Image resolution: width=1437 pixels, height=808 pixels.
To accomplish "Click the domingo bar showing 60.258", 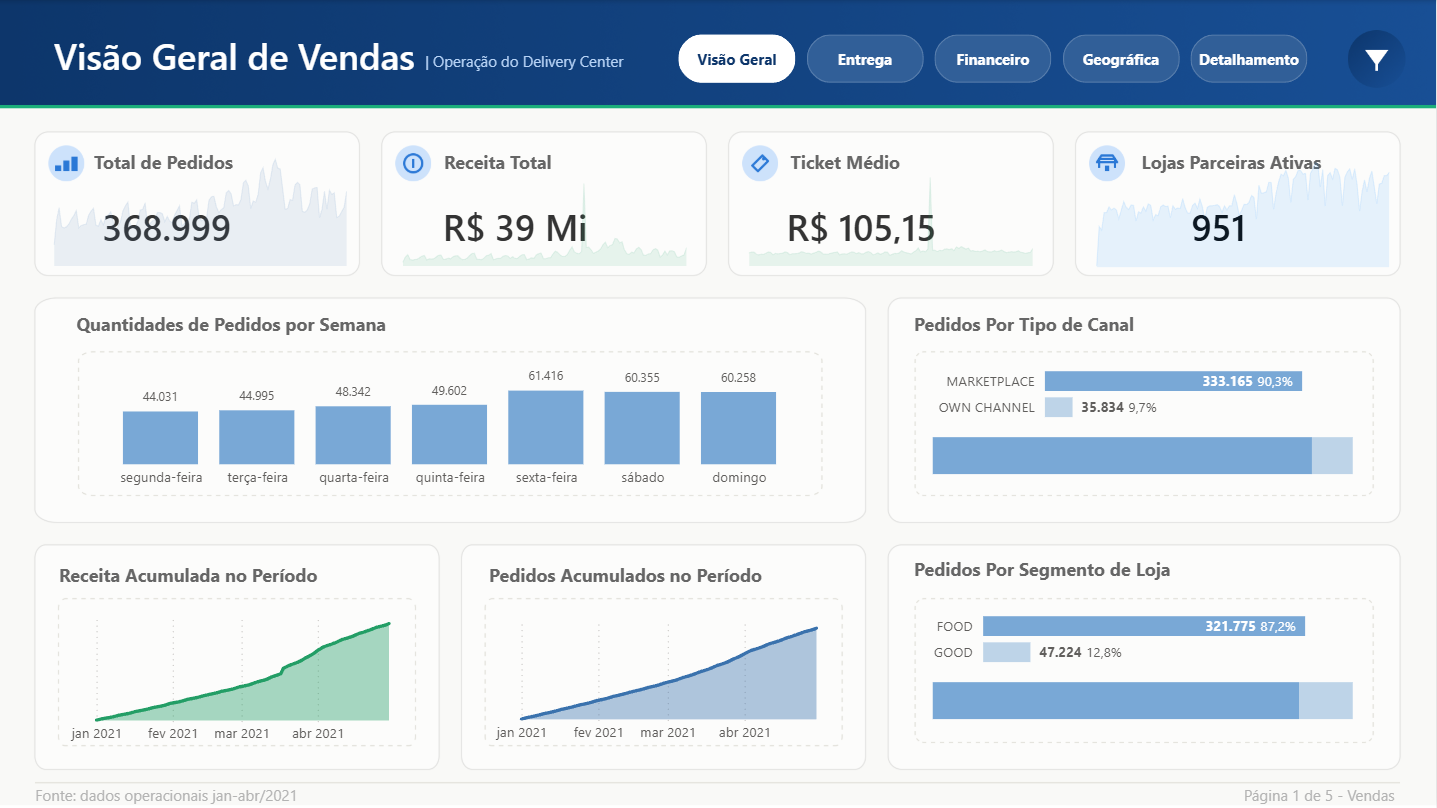I will pyautogui.click(x=738, y=428).
